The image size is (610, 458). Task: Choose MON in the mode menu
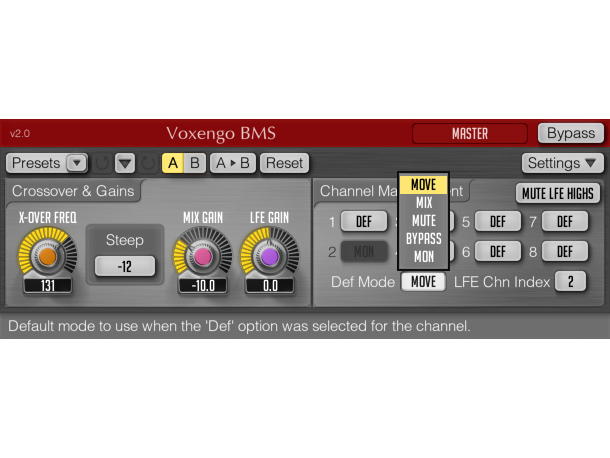click(423, 256)
